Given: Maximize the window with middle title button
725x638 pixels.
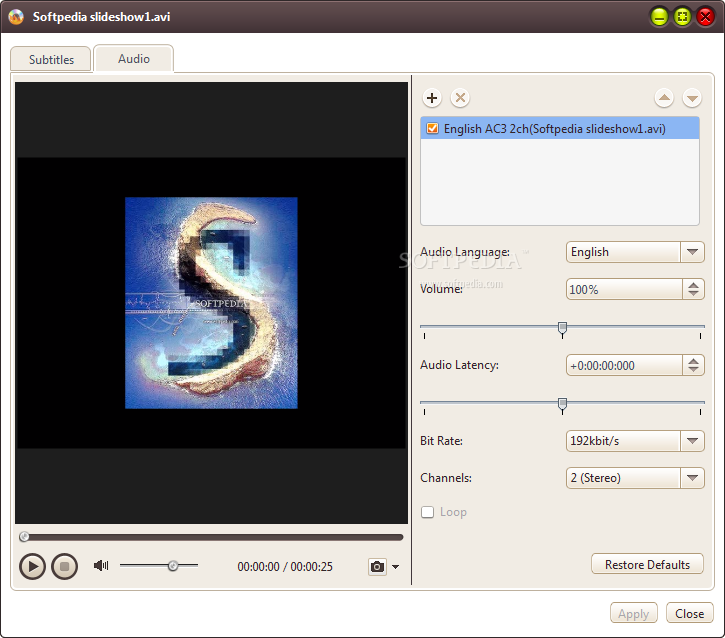Looking at the screenshot, I should (x=682, y=17).
